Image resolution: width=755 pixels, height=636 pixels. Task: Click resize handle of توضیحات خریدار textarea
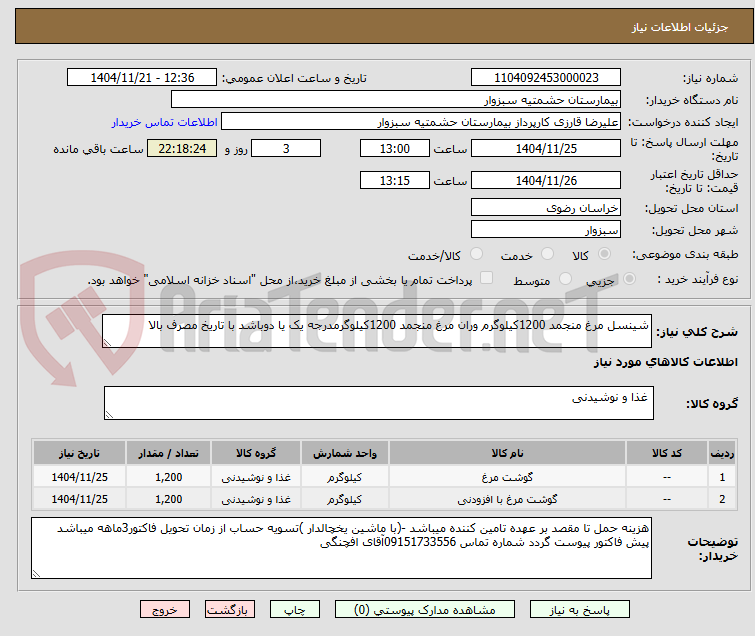(x=36, y=574)
